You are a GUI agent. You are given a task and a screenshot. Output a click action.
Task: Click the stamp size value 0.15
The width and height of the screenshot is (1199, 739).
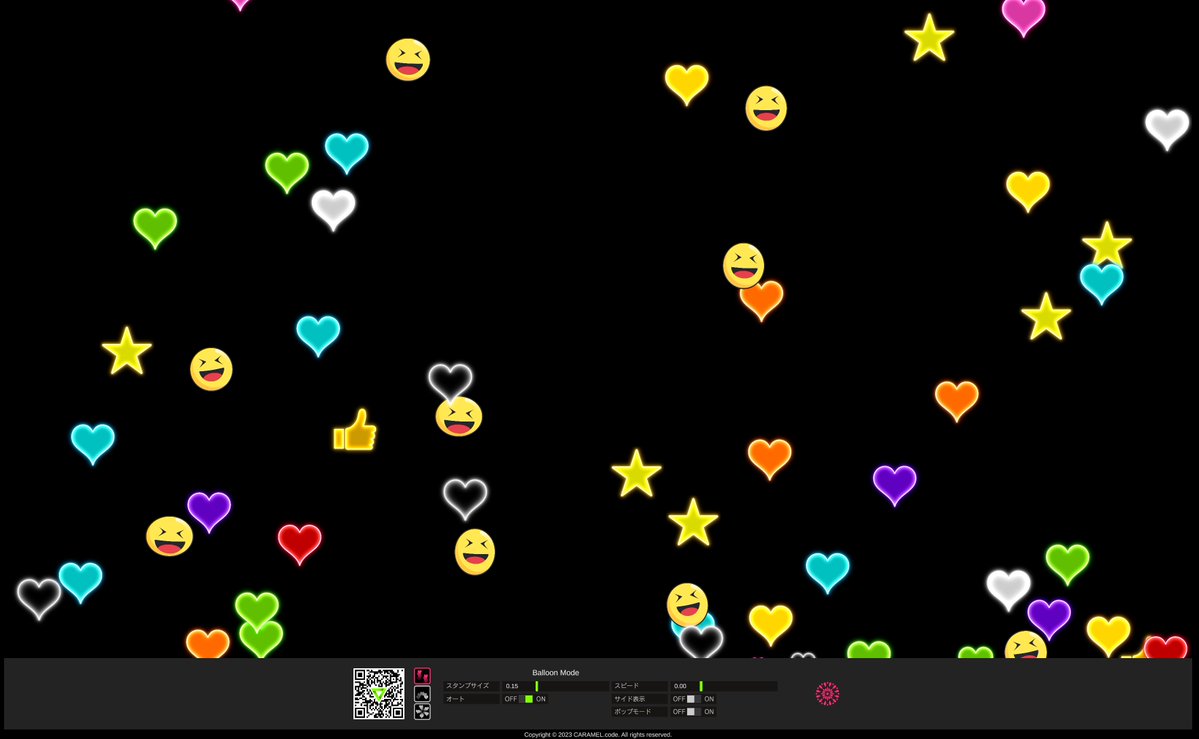[x=512, y=686]
